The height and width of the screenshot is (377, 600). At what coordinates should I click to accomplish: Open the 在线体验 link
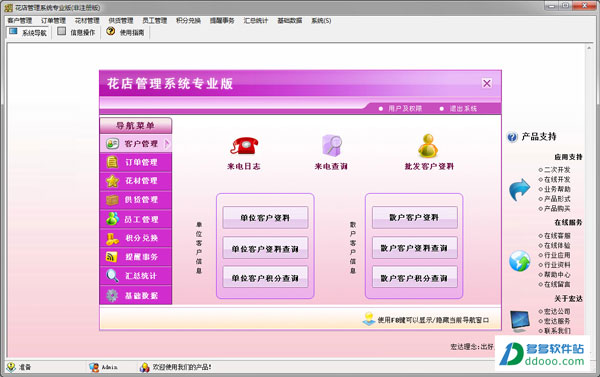557,245
